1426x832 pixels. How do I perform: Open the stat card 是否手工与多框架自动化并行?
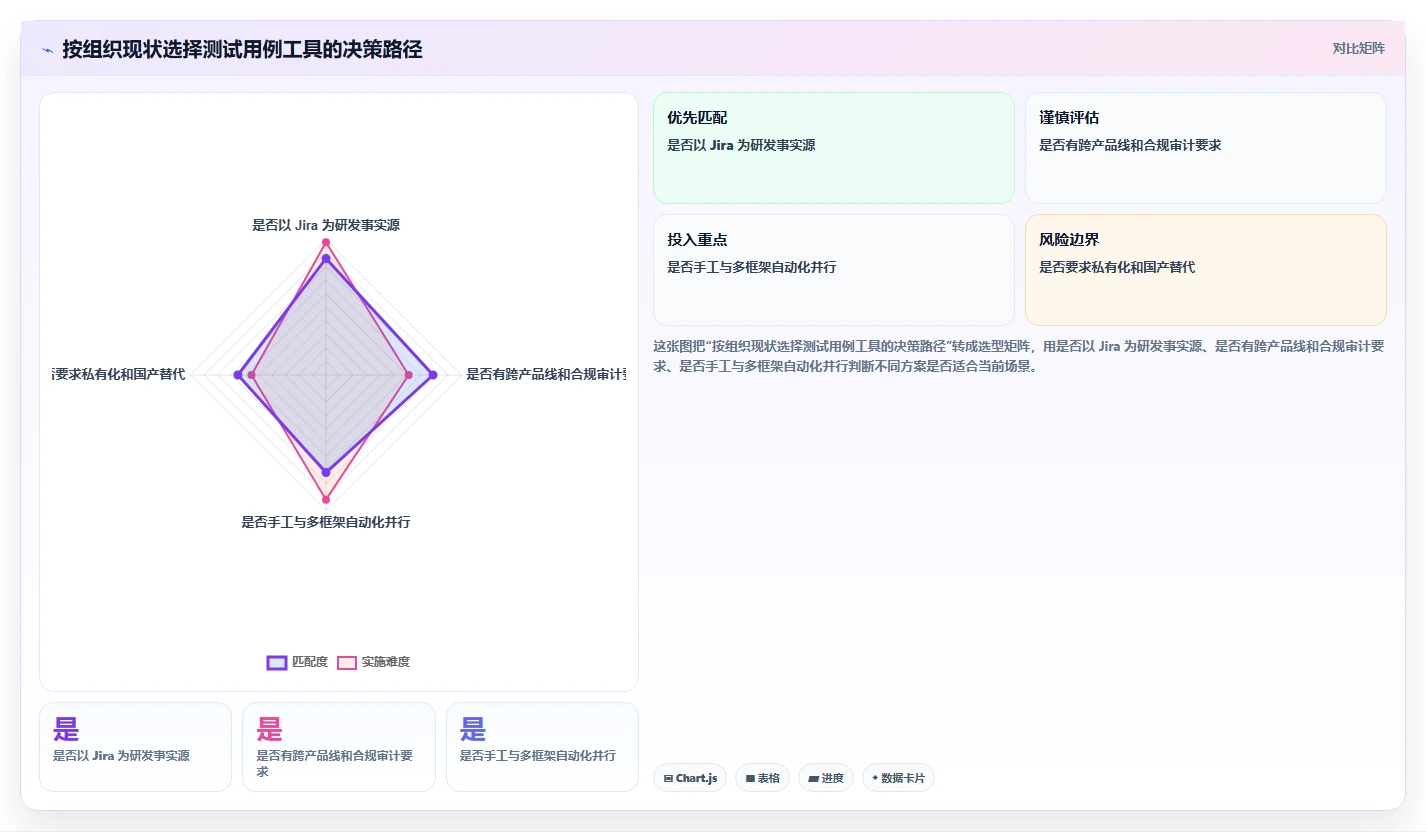click(542, 747)
